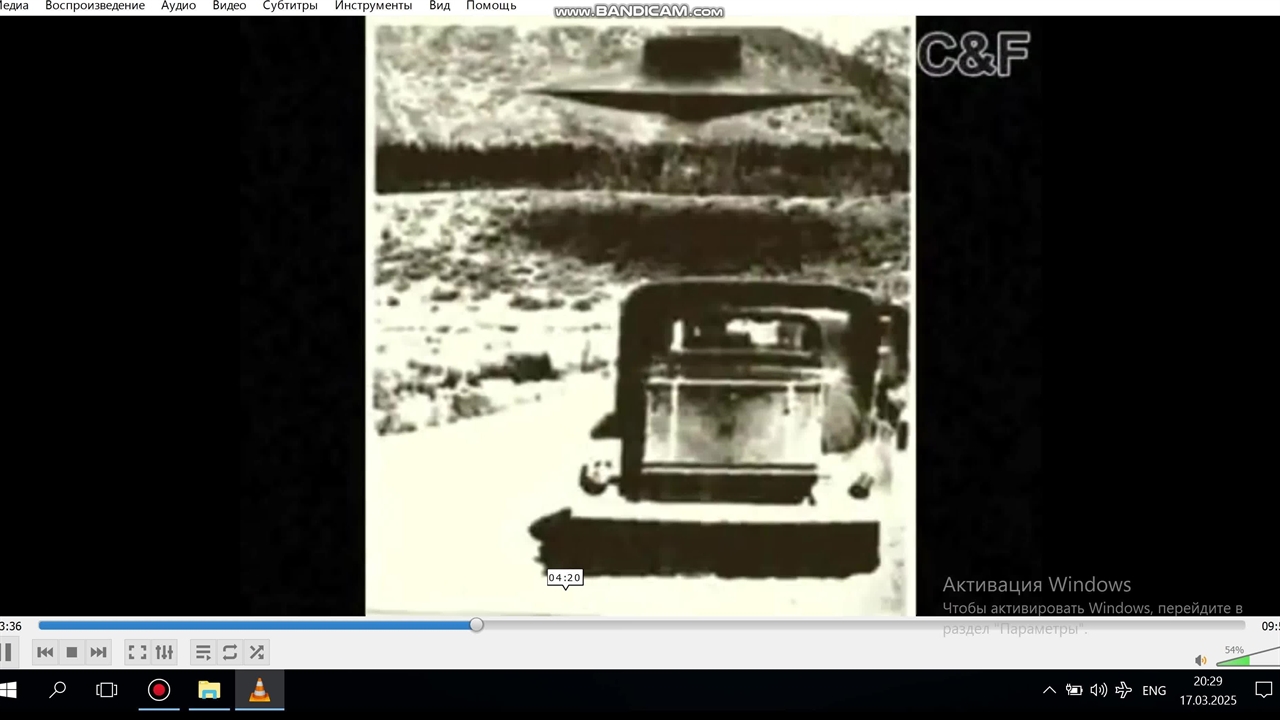The image size is (1280, 720).
Task: Open Bandicam recorder from taskbar
Action: click(159, 690)
